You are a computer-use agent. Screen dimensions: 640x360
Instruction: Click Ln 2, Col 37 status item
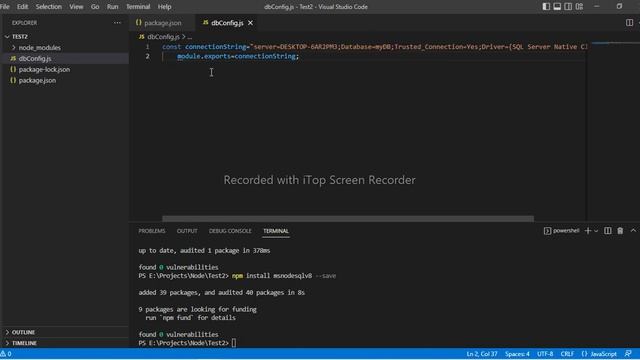click(482, 354)
